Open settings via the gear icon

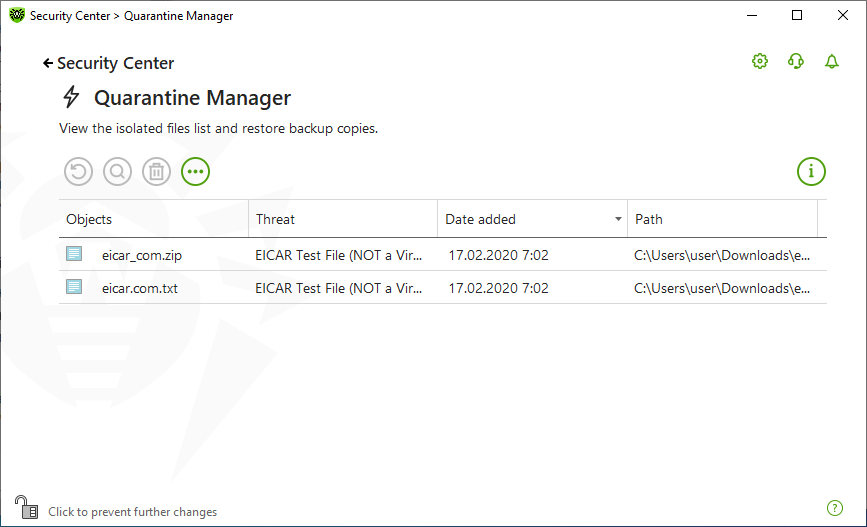[760, 61]
